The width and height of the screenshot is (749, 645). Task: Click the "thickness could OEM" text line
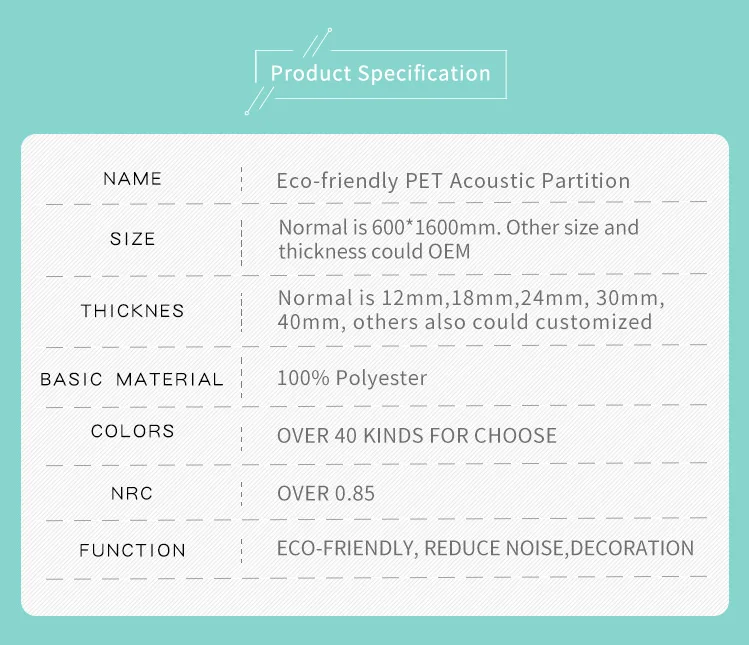[374, 251]
